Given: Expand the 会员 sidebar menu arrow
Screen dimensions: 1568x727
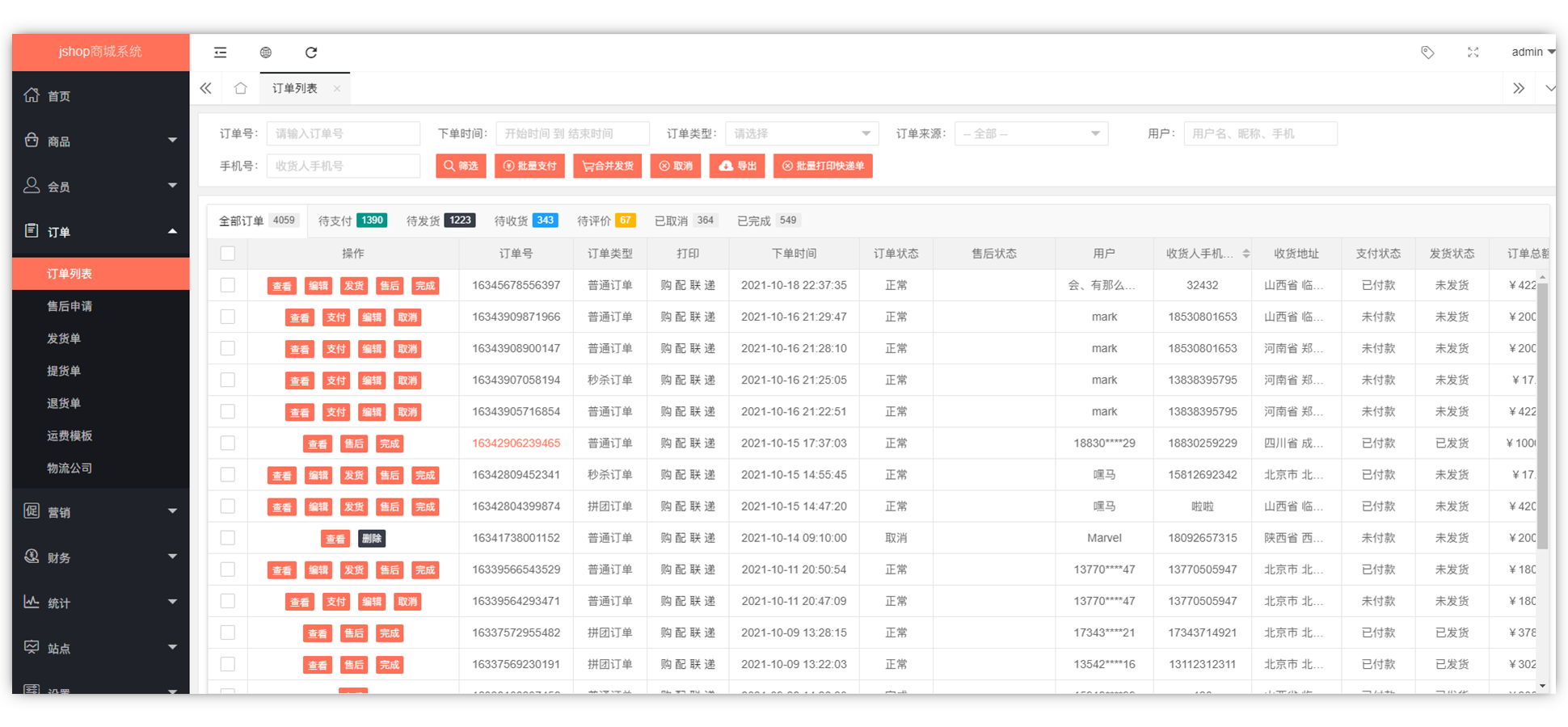Looking at the screenshot, I should [172, 186].
